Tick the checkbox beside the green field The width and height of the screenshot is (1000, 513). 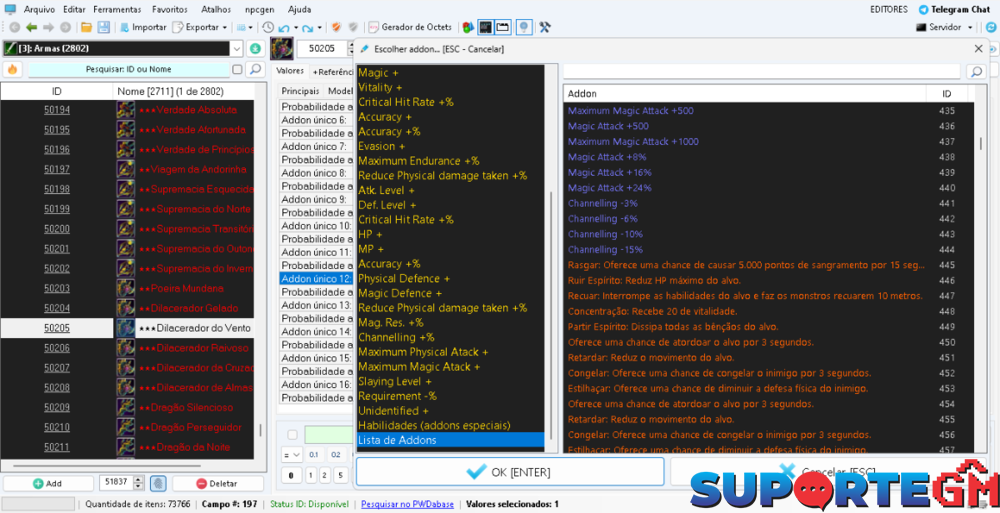click(292, 435)
